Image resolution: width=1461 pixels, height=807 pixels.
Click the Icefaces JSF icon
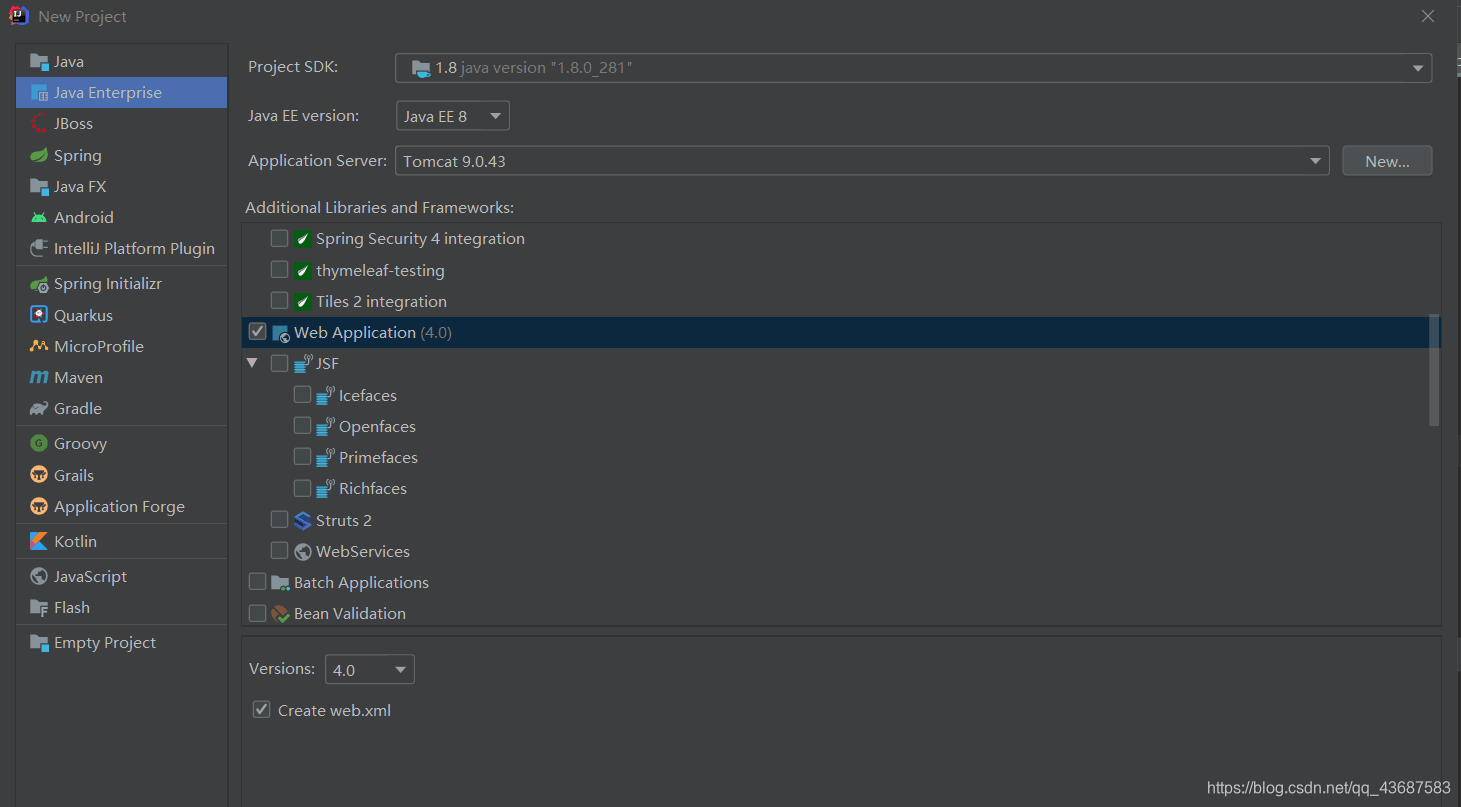[325, 395]
